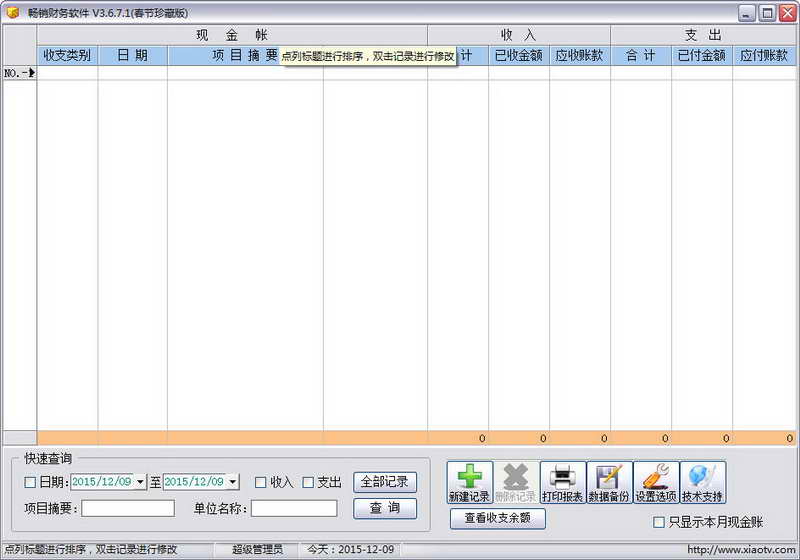Minimize the 畅销财务软件 window
The image size is (800, 560).
(x=746, y=13)
